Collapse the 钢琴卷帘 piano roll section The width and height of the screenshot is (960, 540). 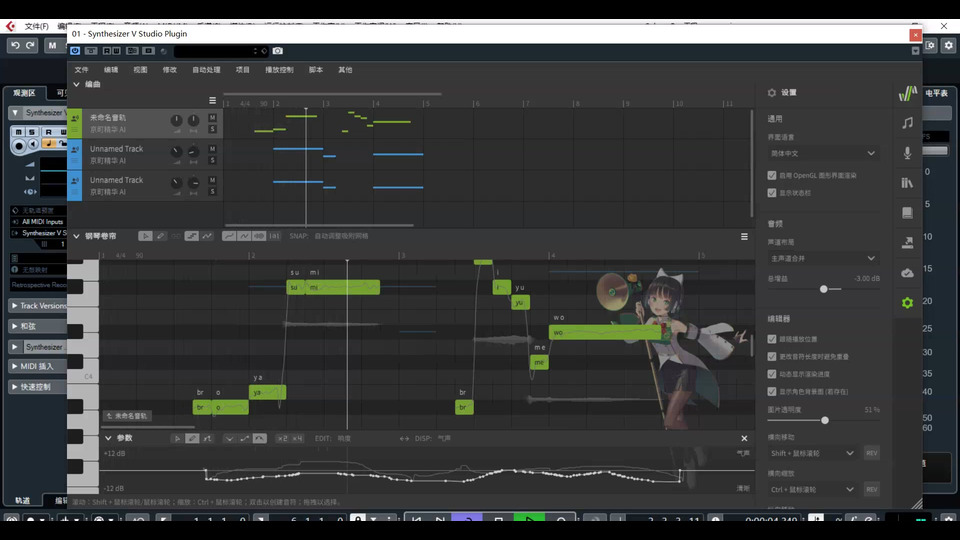point(76,236)
